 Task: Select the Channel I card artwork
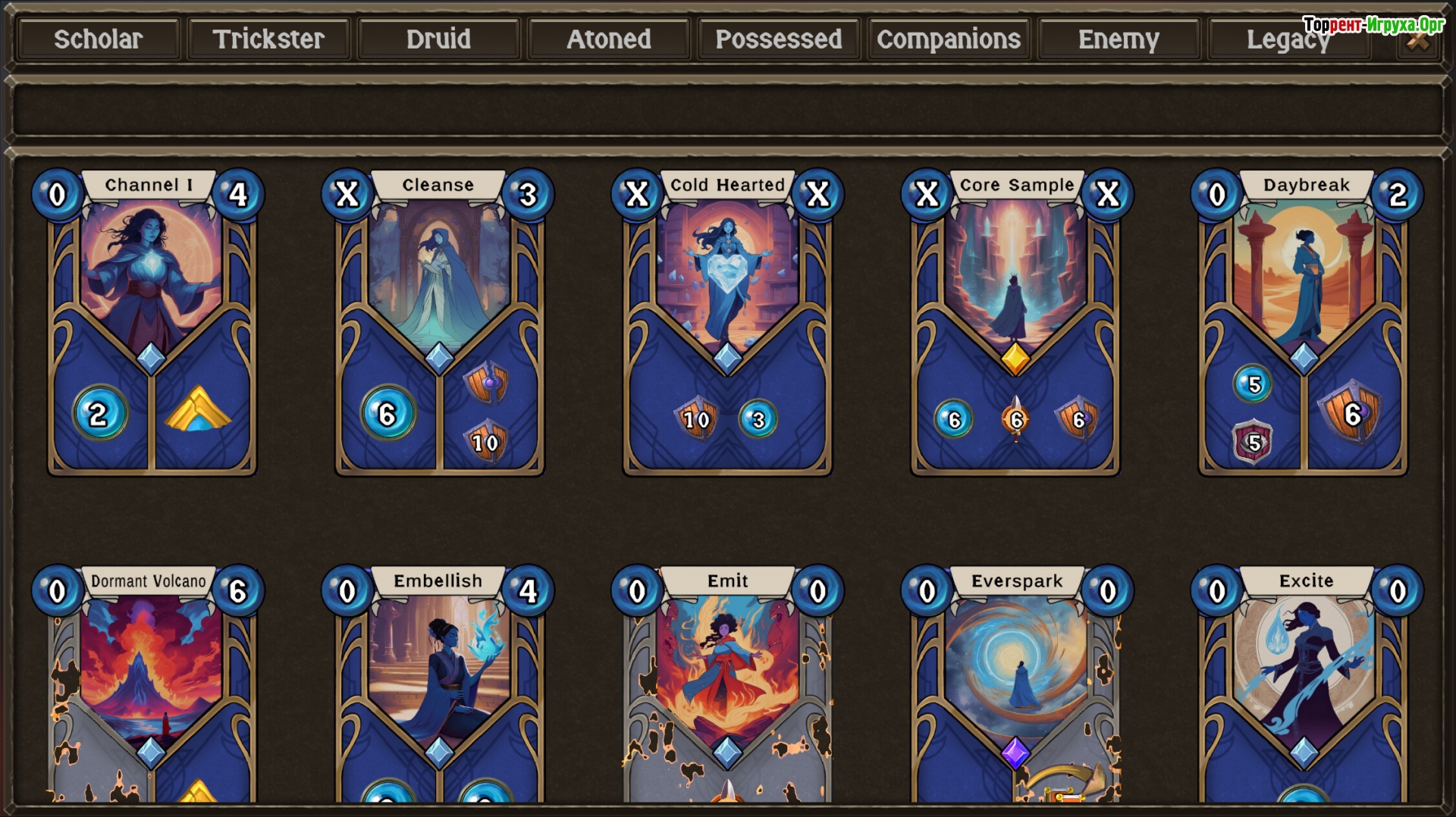coord(151,274)
